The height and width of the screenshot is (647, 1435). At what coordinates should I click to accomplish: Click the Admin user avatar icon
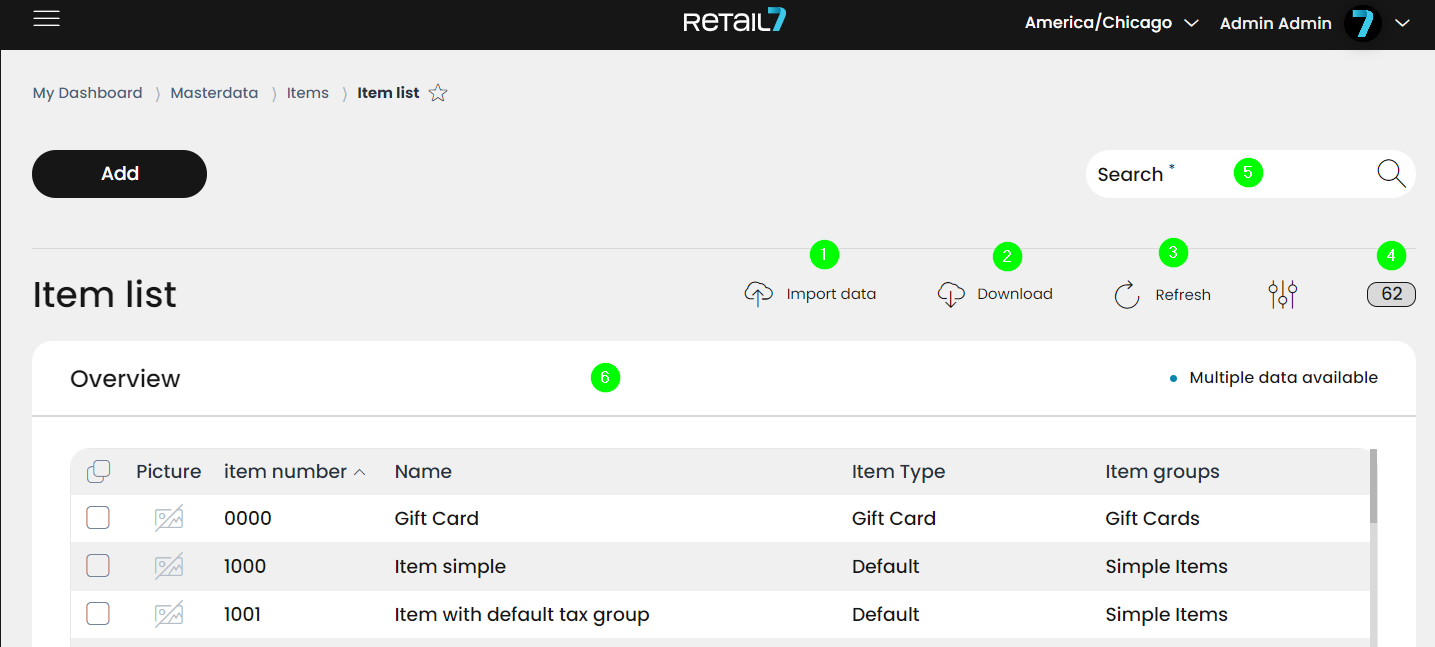coord(1362,23)
